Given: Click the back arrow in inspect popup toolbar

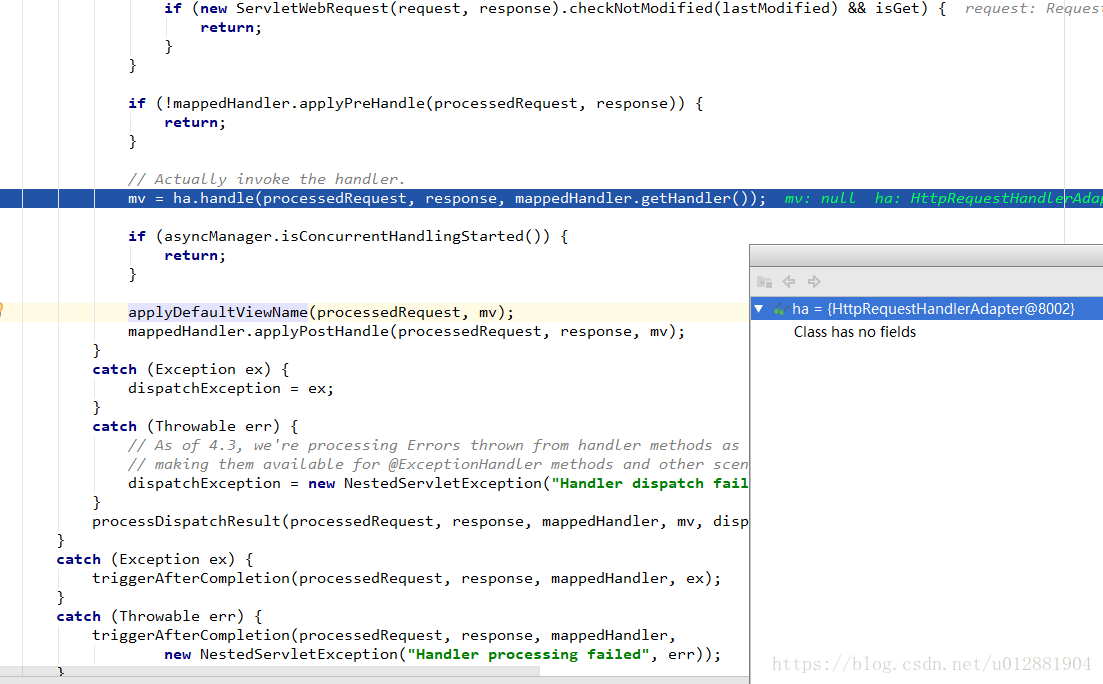Looking at the screenshot, I should 789,281.
